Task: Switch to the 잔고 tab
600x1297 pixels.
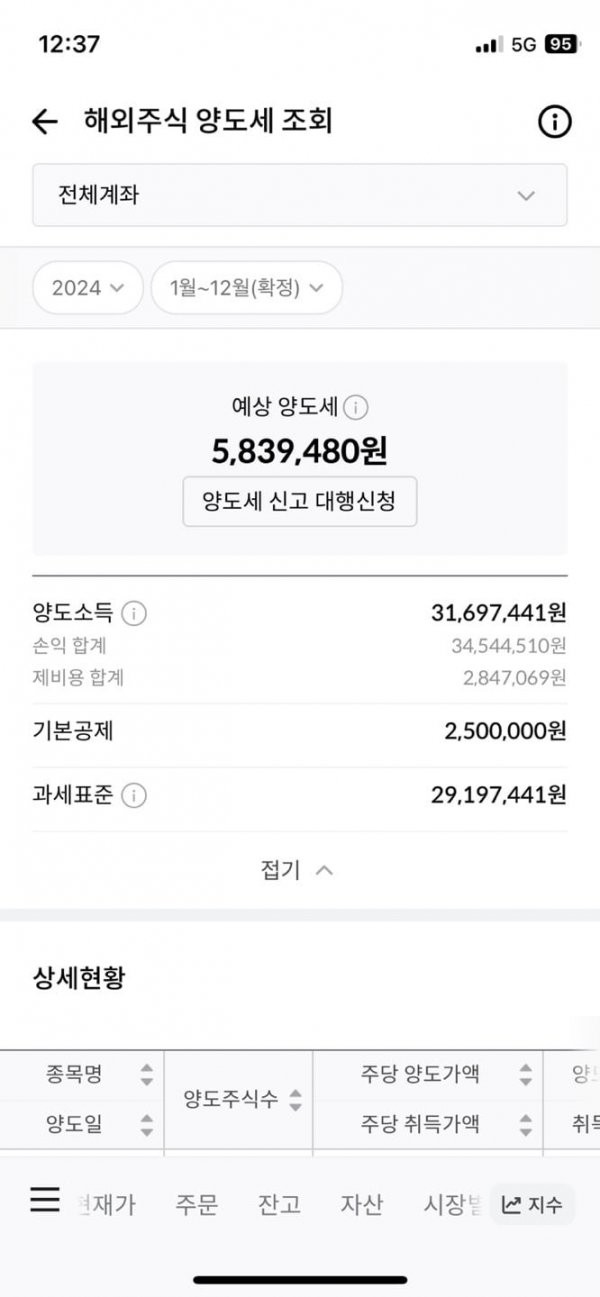Action: click(x=279, y=1205)
